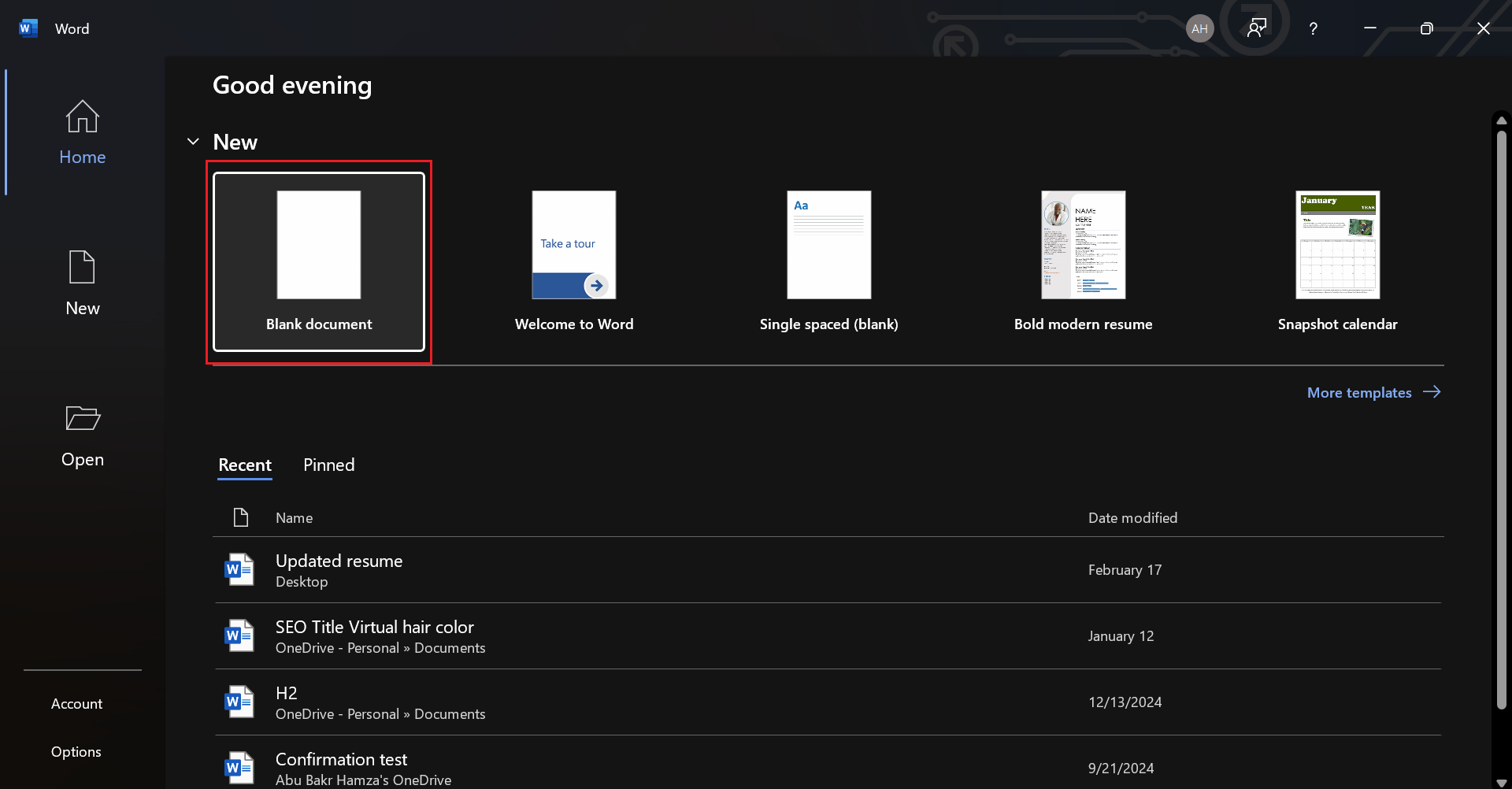Choose the Bold modern resume template
The height and width of the screenshot is (789, 1512).
point(1084,261)
